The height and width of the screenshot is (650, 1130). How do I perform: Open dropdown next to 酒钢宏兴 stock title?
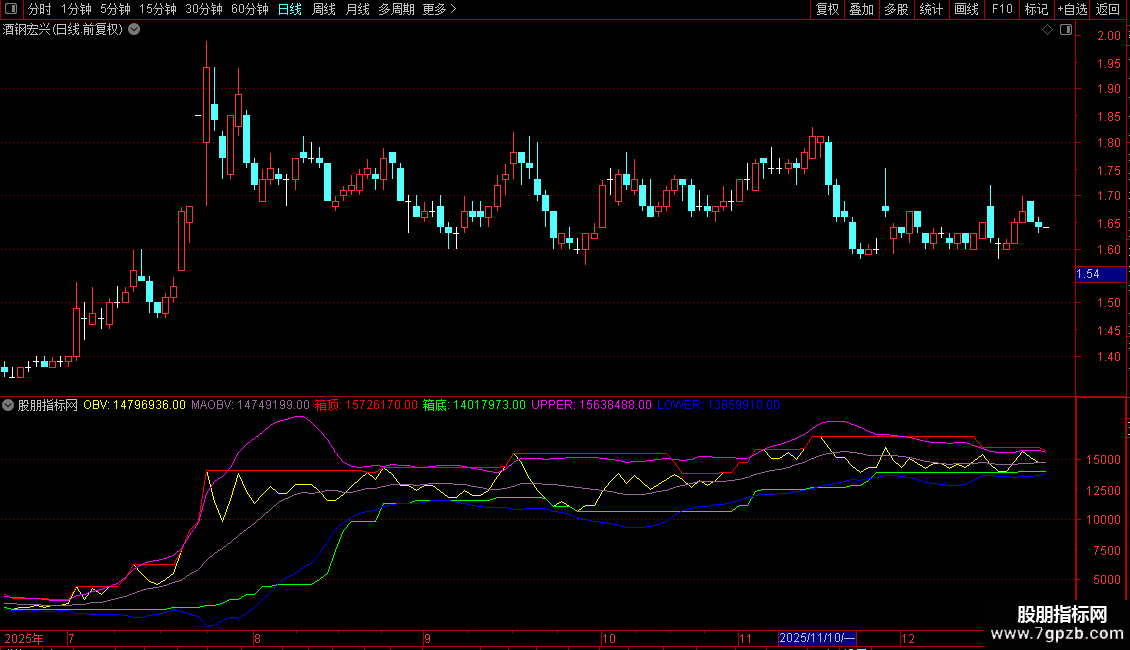tap(135, 30)
